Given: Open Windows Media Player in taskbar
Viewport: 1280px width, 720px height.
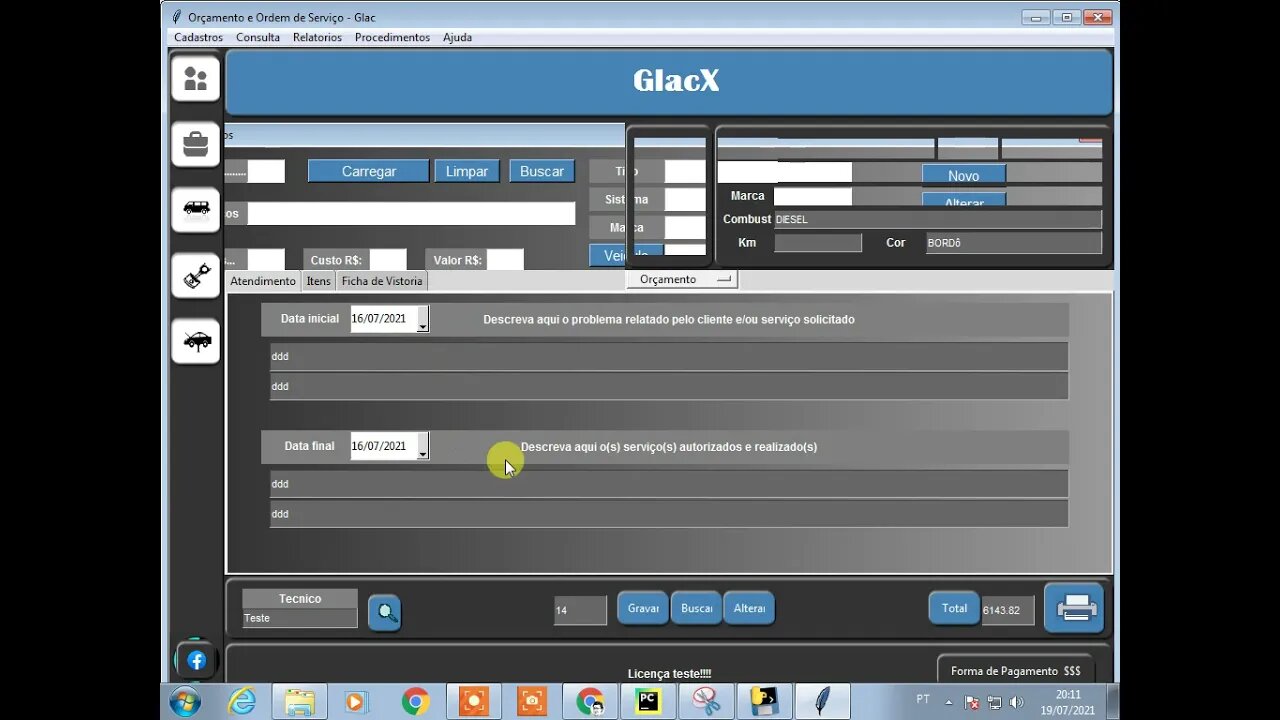Looking at the screenshot, I should click(356, 702).
